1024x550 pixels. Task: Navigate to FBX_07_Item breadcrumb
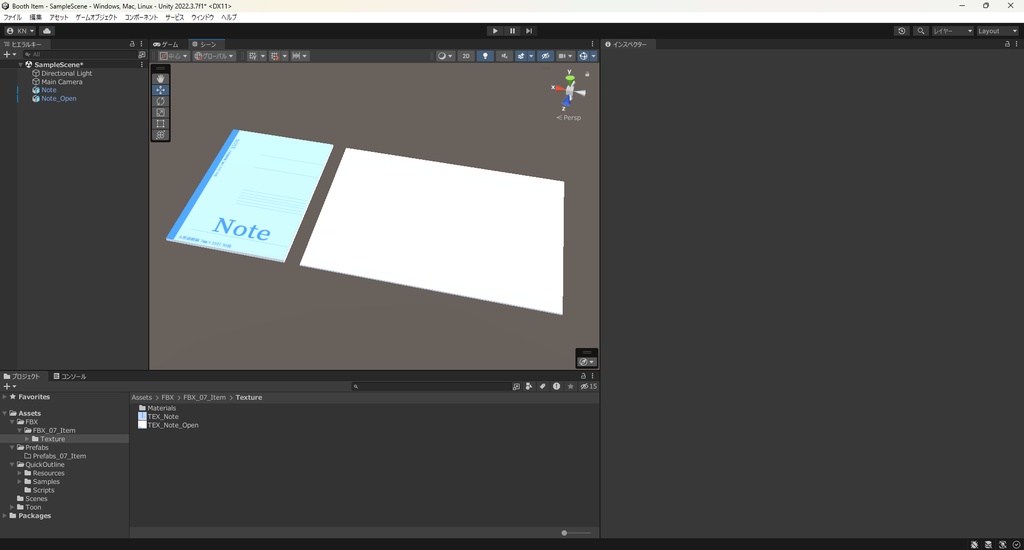[x=204, y=397]
